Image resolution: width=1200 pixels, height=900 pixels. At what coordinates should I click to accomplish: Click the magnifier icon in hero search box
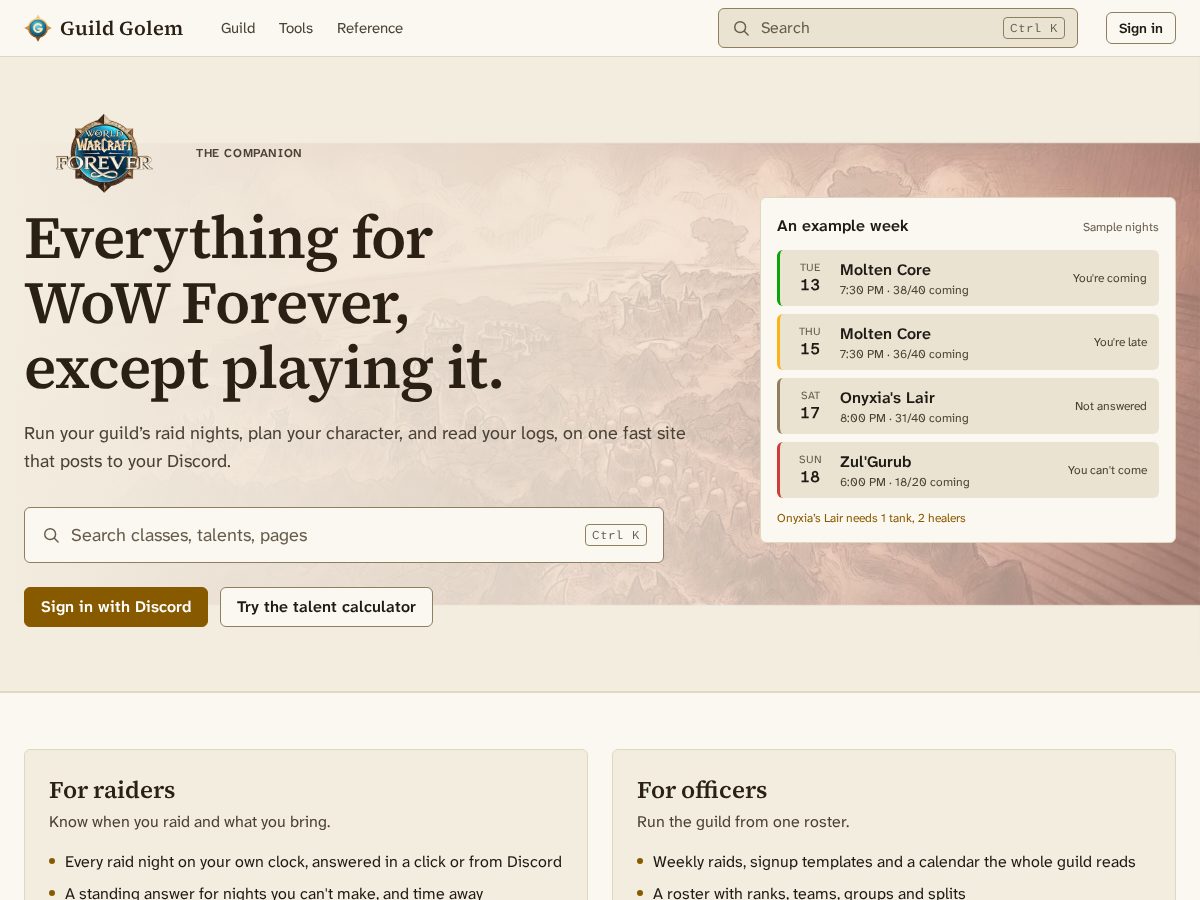[x=51, y=535]
